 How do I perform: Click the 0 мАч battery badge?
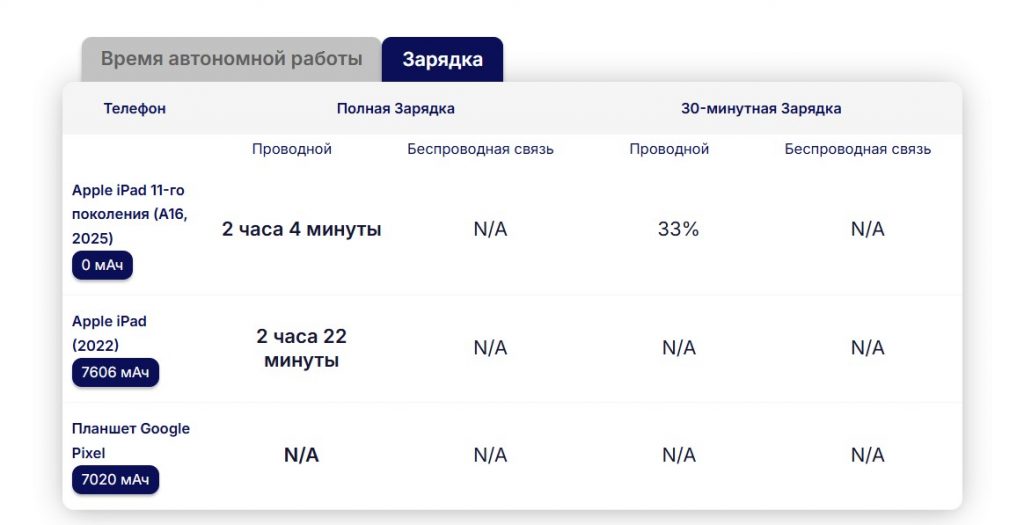click(102, 265)
